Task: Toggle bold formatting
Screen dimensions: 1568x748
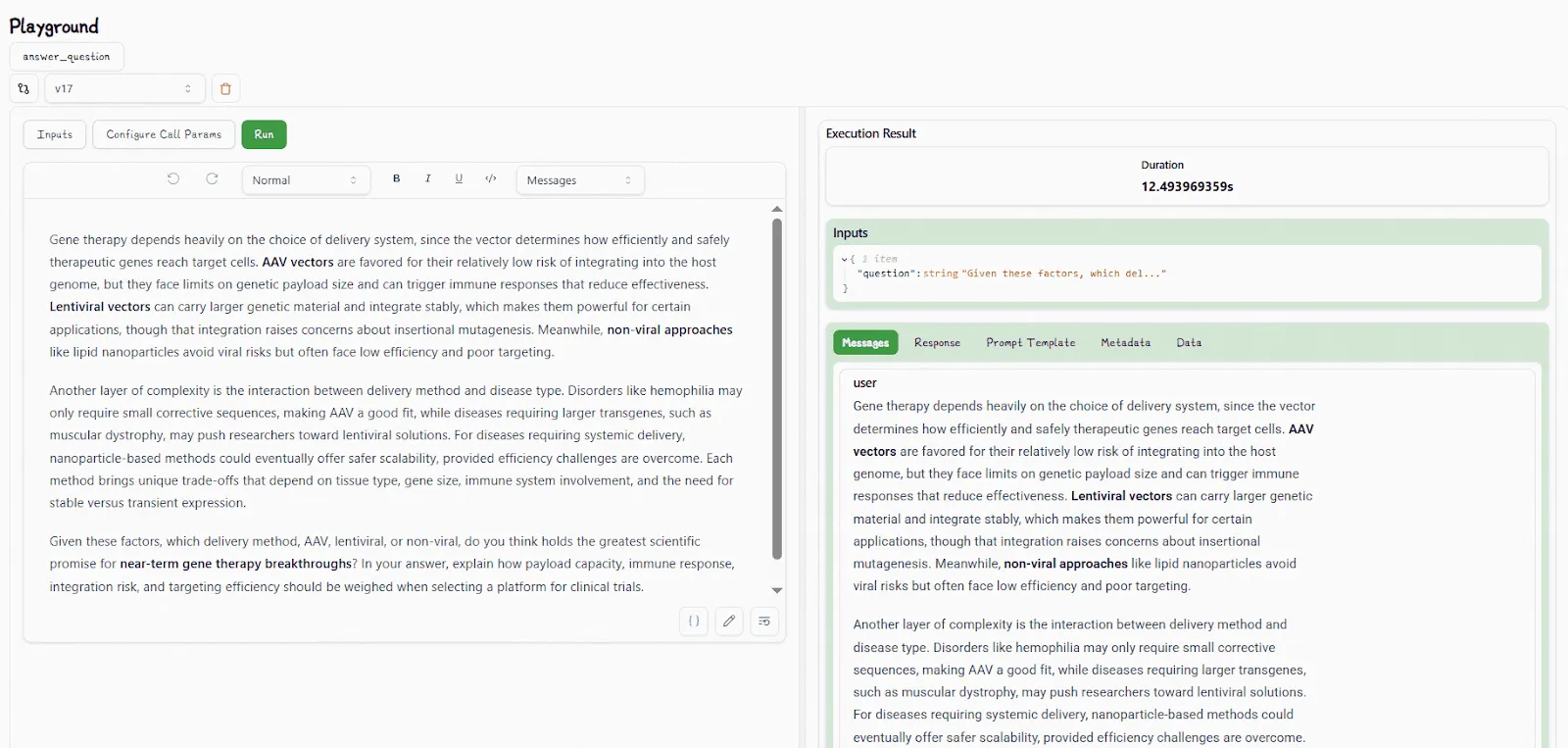Action: click(396, 179)
